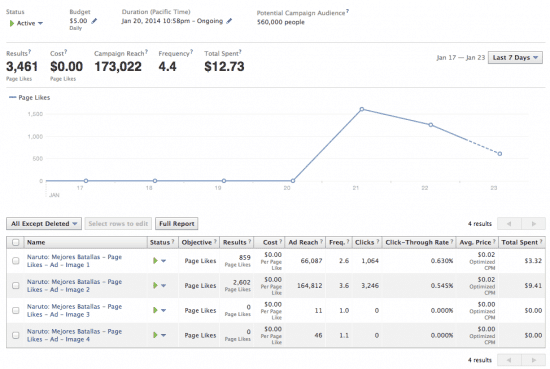Screen dimensions: 550x369
Task: Open help icon on Click-Through Rate column
Action: [452, 241]
